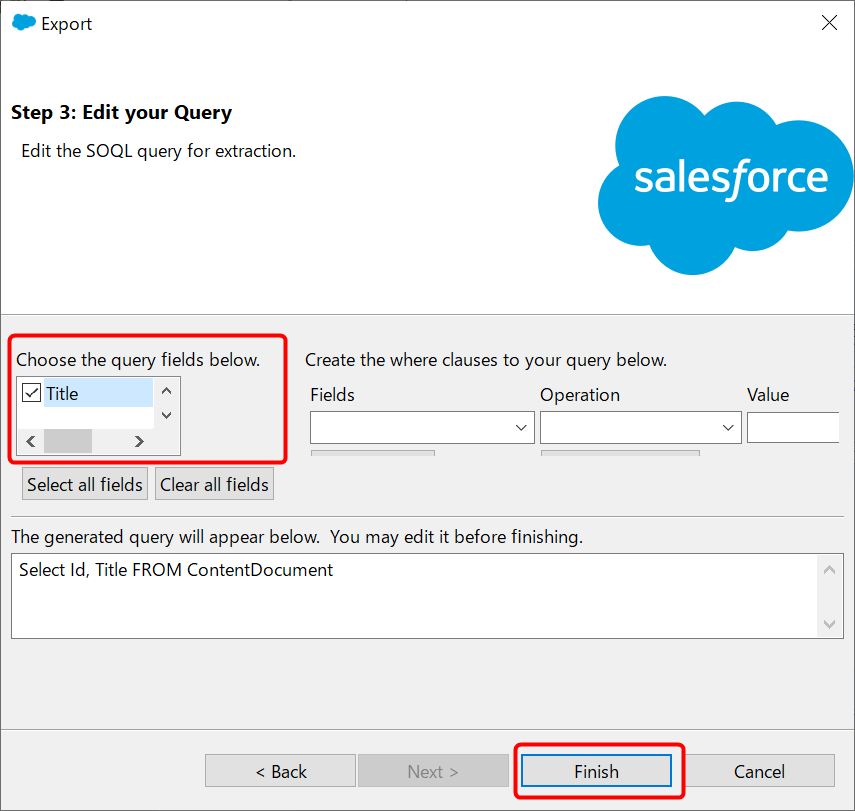Click the field list up arrow
Image resolution: width=855 pixels, height=811 pixels.
pos(167,391)
